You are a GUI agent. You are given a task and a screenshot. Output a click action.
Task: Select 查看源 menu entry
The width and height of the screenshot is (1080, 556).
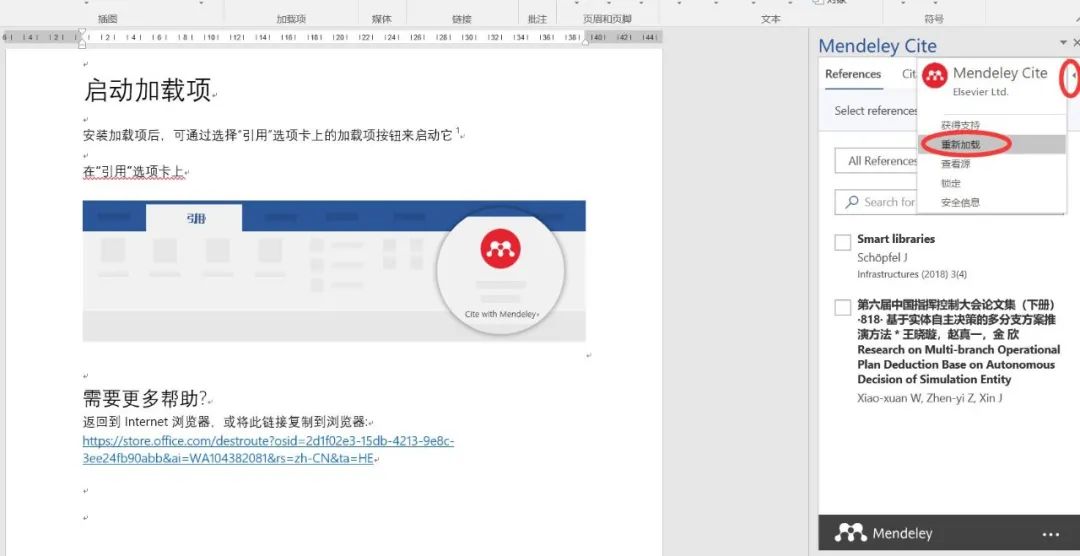[x=955, y=164]
